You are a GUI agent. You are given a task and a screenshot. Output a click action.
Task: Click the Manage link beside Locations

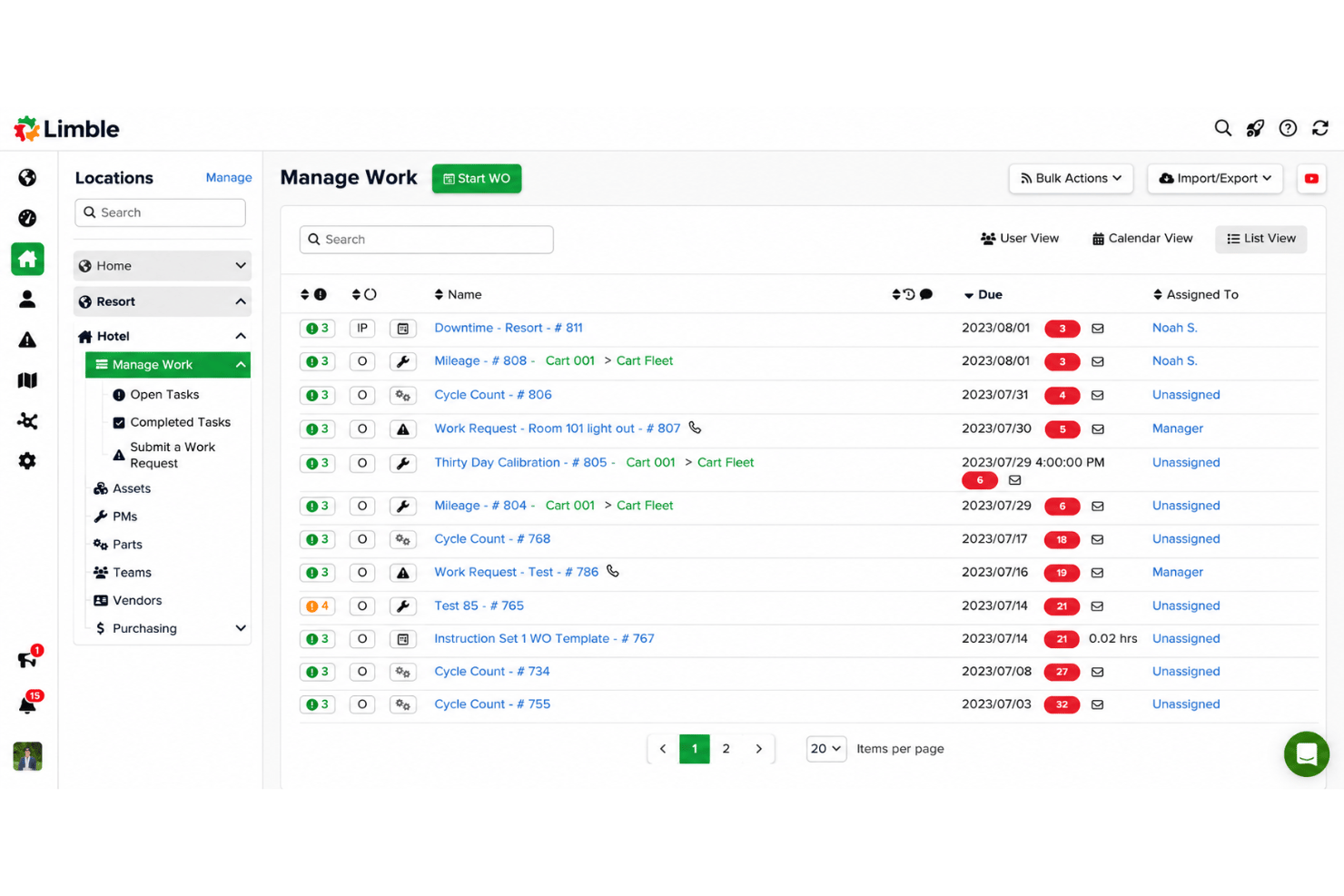tap(229, 178)
